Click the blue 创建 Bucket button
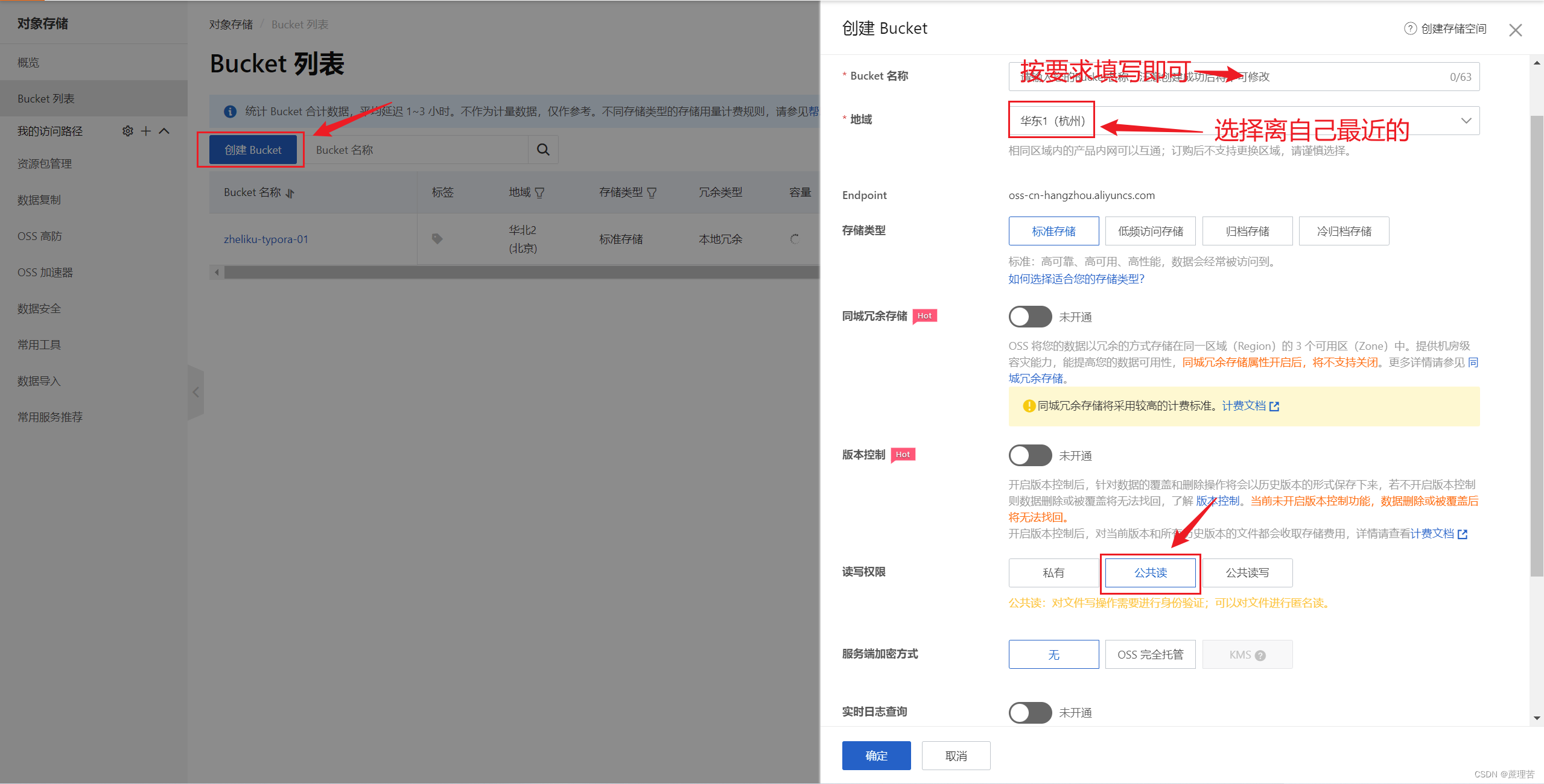 [253, 150]
